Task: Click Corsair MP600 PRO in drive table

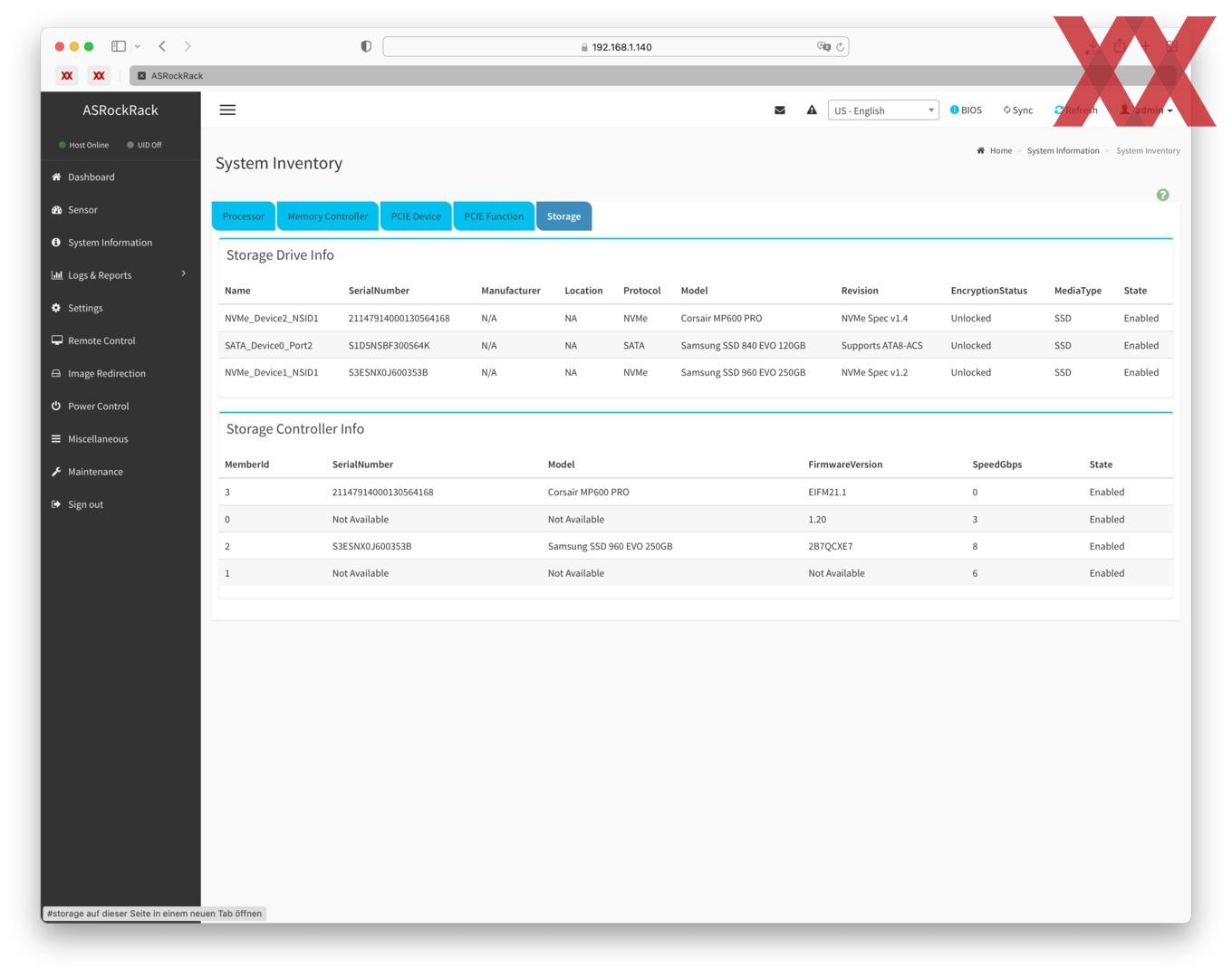Action: (x=721, y=319)
